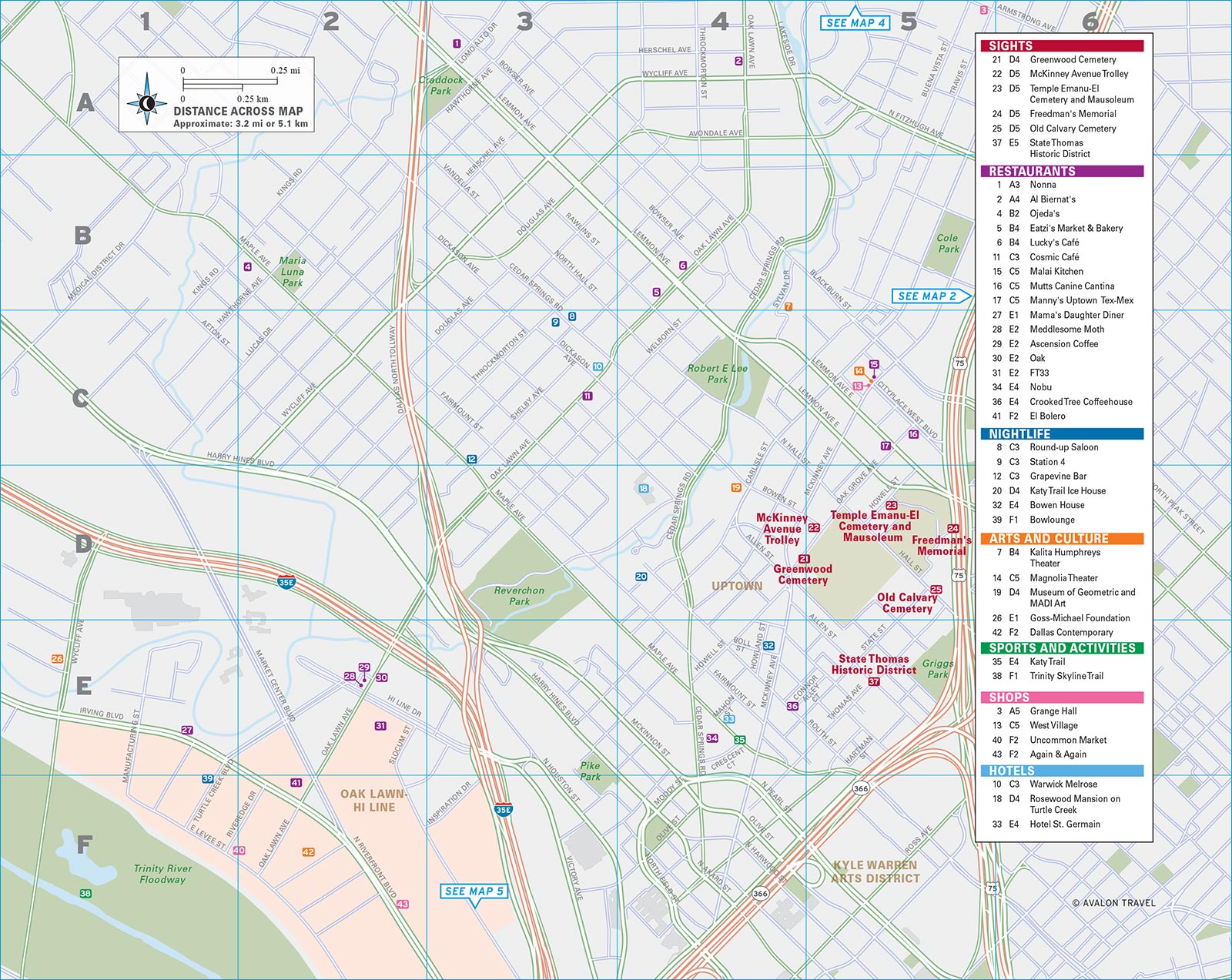Click marker 17 for Manny's Uptown Tex-Mex

885,446
